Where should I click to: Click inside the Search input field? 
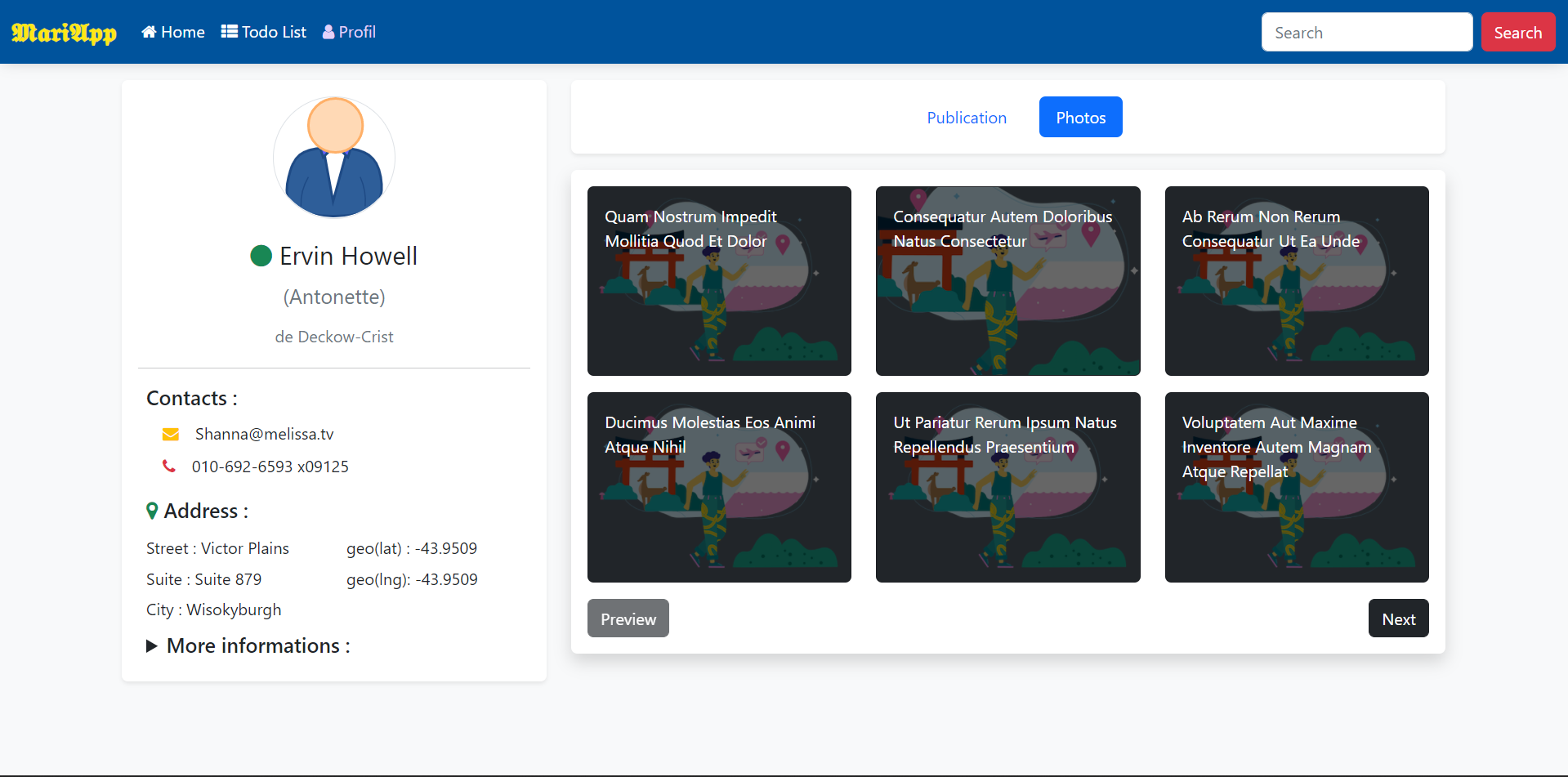coord(1366,32)
